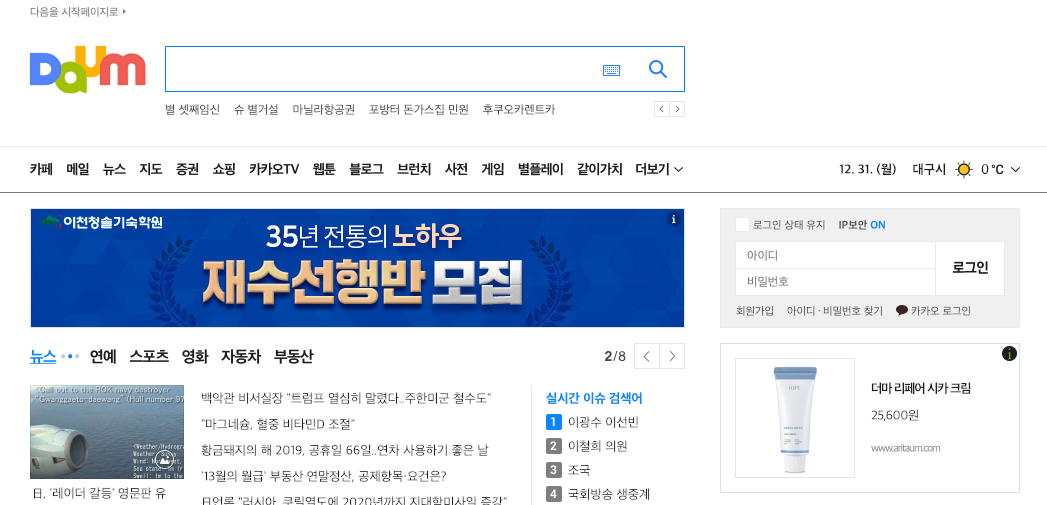Open the 뉴스 menu item in navigation bar
This screenshot has height=505, width=1047.
[114, 170]
